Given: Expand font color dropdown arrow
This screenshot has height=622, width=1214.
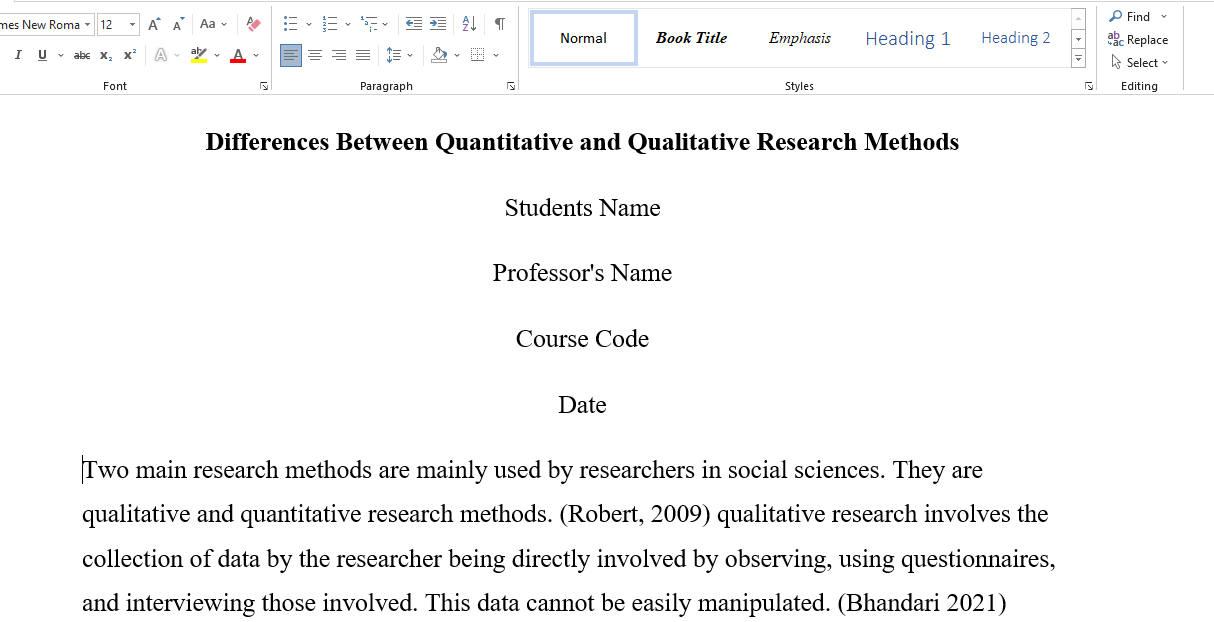Looking at the screenshot, I should point(256,55).
